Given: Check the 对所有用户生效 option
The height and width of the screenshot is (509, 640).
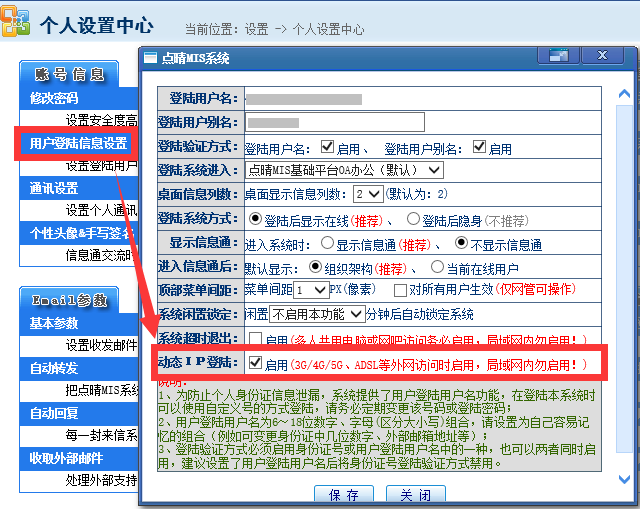Looking at the screenshot, I should (x=400, y=289).
